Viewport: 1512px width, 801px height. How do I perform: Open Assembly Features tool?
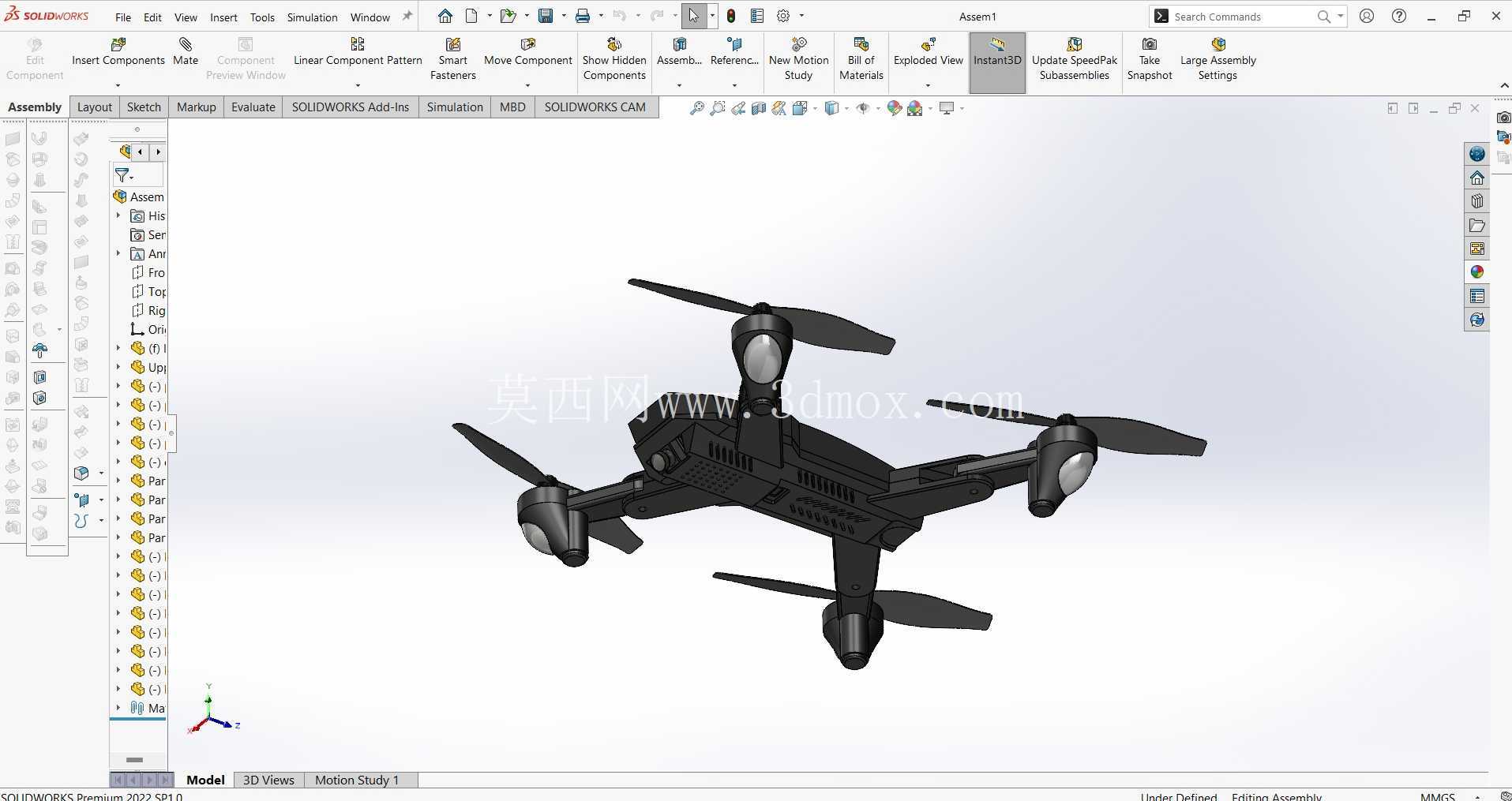coord(679,51)
